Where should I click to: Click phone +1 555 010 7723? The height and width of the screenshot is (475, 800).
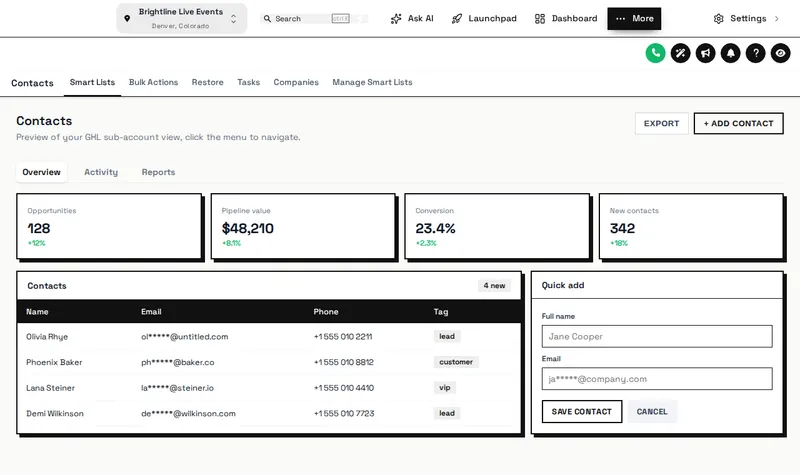click(x=344, y=413)
